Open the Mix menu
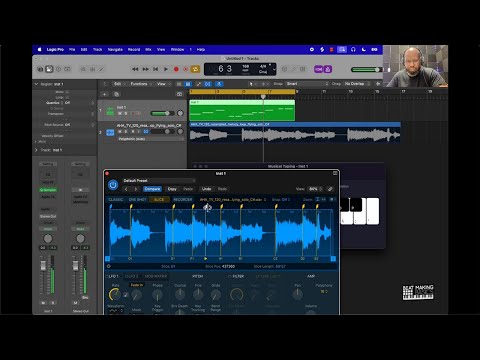480x360 pixels. (x=148, y=49)
